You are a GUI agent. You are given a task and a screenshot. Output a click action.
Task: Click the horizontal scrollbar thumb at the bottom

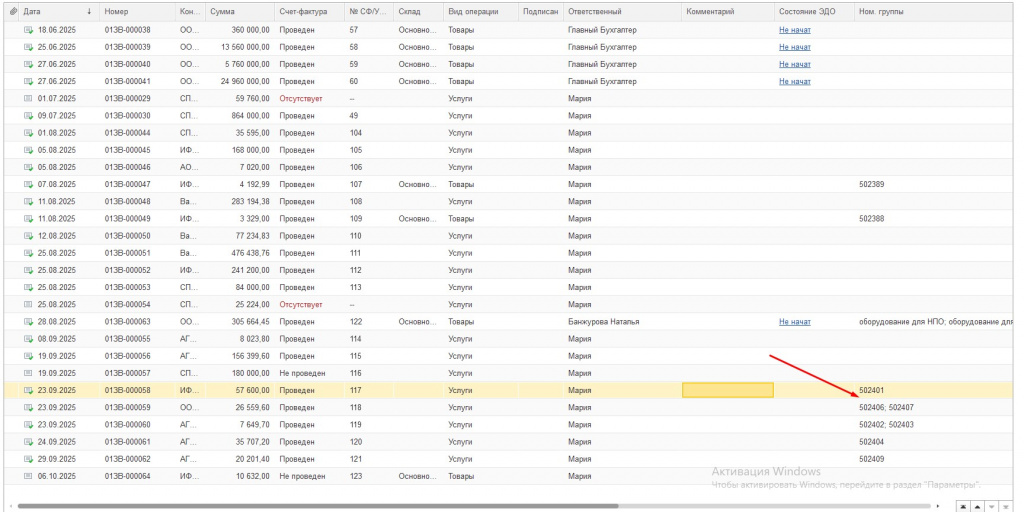[x=317, y=505]
